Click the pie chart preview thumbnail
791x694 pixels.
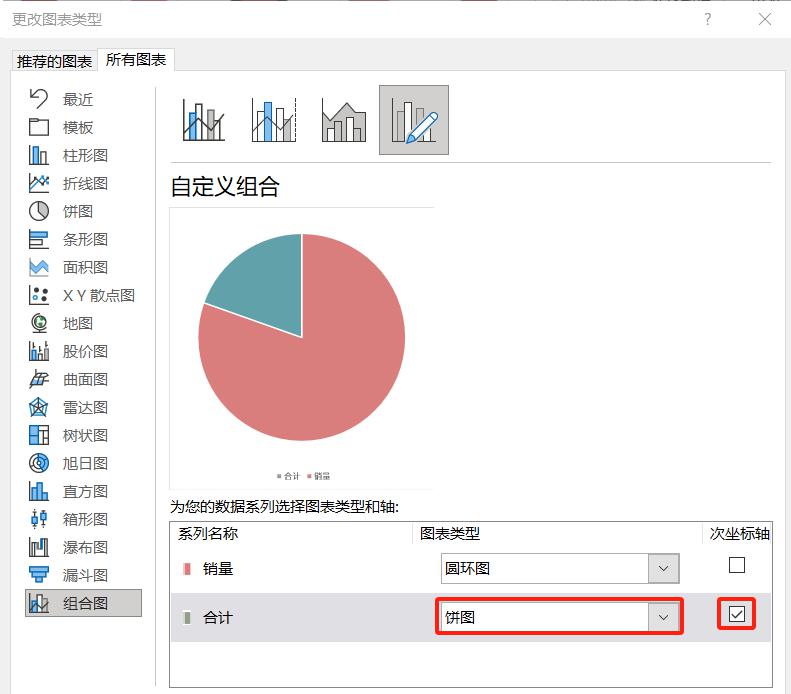point(302,348)
